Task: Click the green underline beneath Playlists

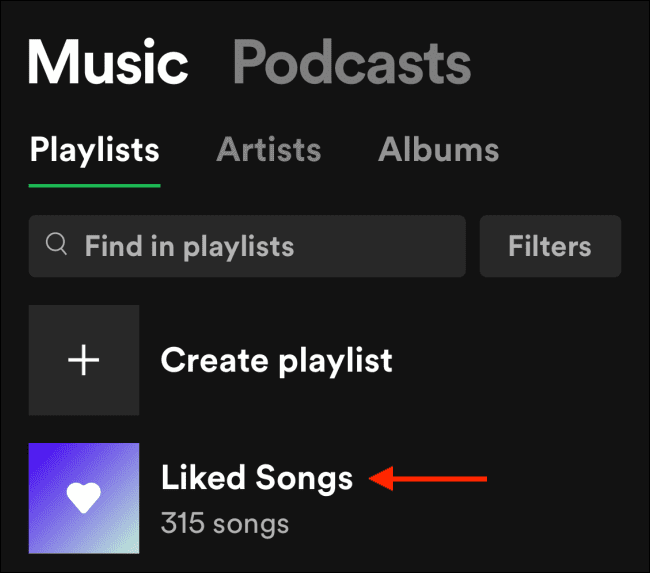Action: pyautogui.click(x=94, y=185)
